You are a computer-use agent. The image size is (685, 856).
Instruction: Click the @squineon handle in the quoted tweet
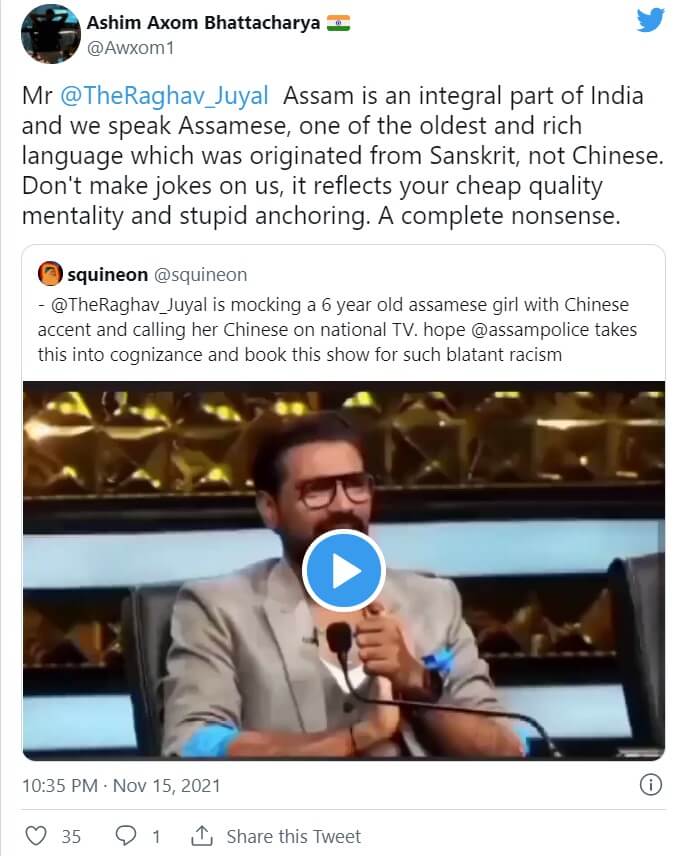point(200,275)
